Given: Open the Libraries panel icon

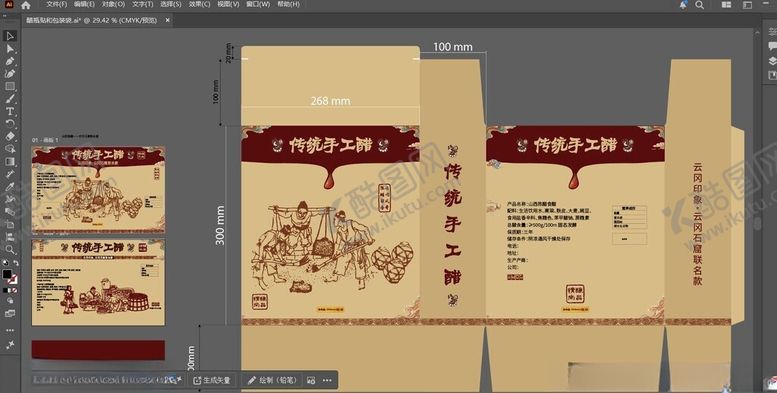Looking at the screenshot, I should coord(772,75).
